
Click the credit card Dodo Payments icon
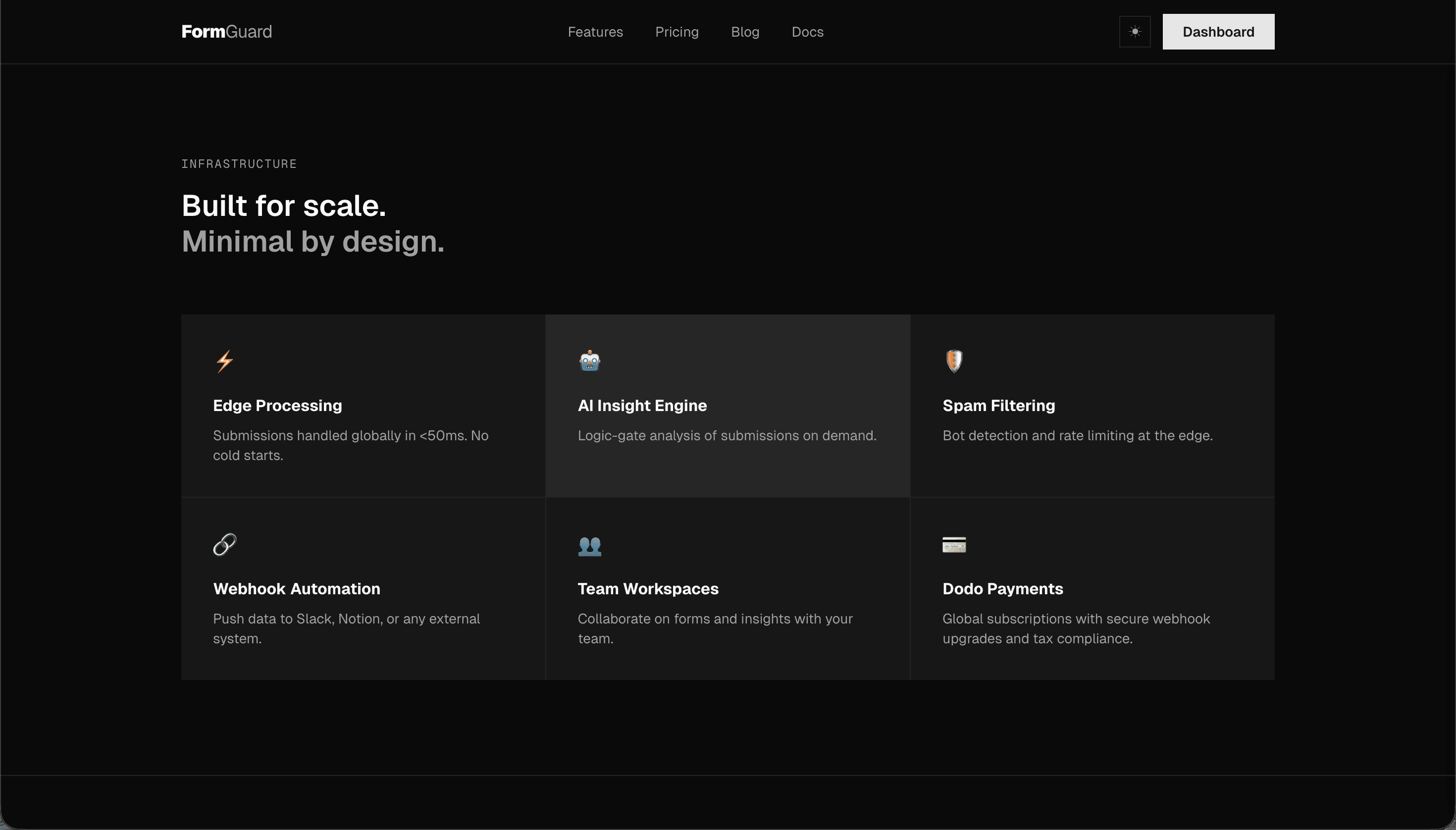(x=953, y=544)
